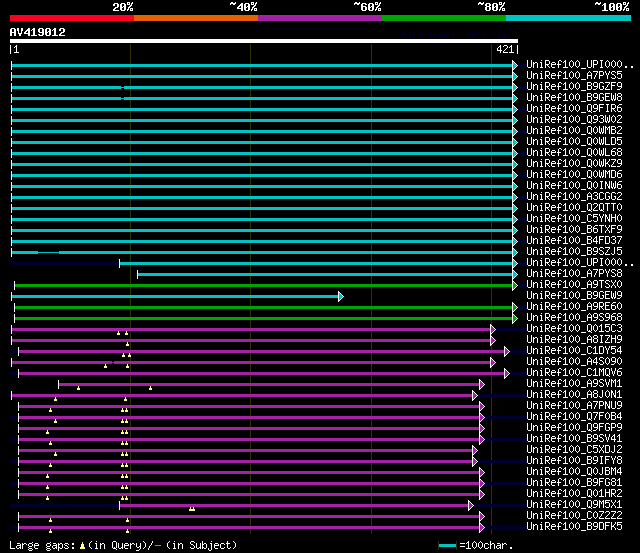Select label UniRef100_B4FD37
Screen dimensions: 640x553
[x=574, y=241]
